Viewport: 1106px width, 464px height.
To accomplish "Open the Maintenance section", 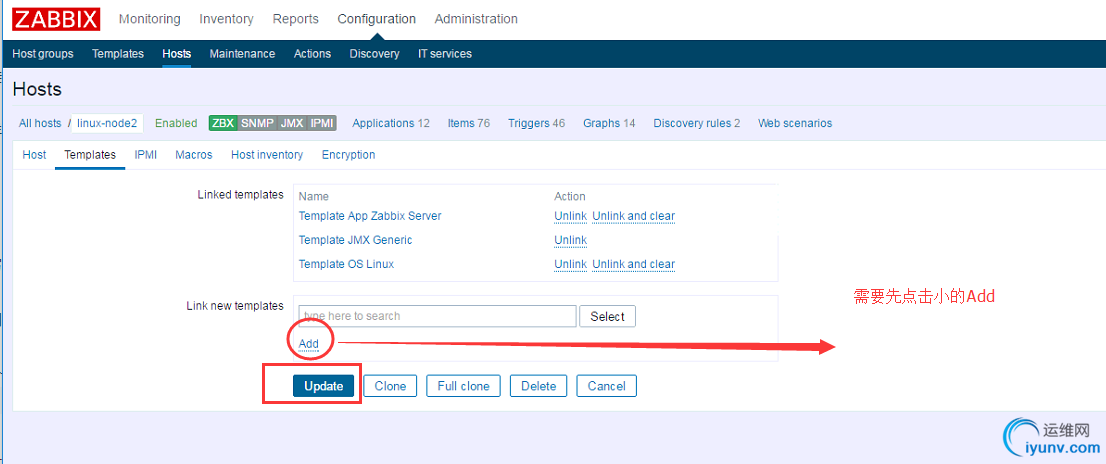I will coord(242,54).
